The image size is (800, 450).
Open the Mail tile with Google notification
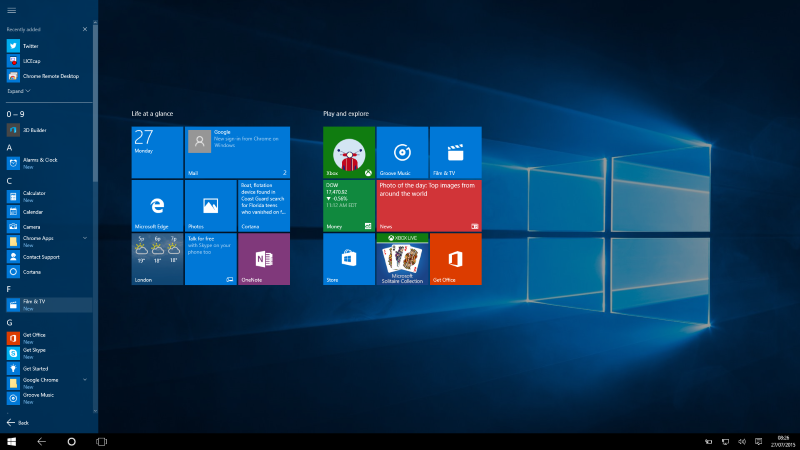(x=237, y=153)
